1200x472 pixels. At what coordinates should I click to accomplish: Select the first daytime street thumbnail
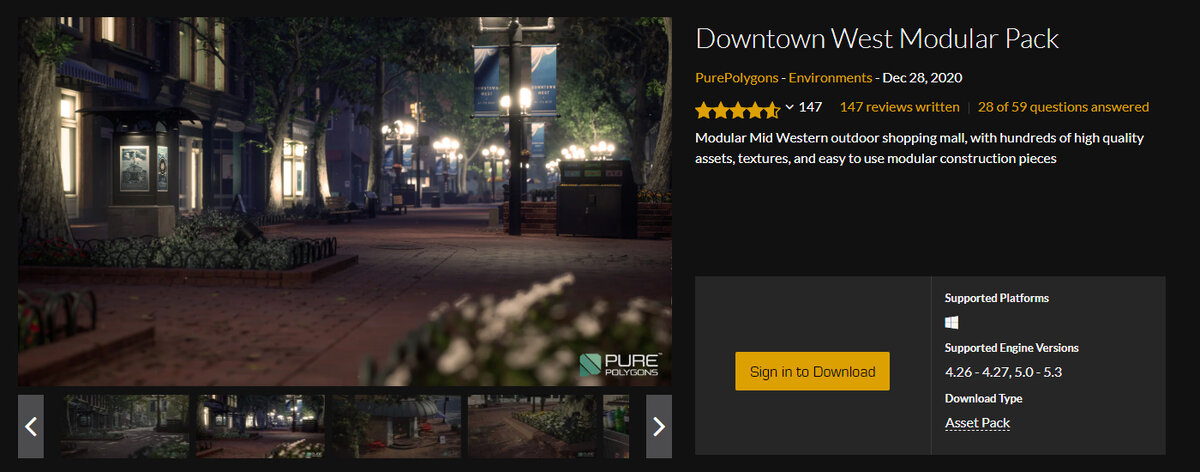(125, 427)
